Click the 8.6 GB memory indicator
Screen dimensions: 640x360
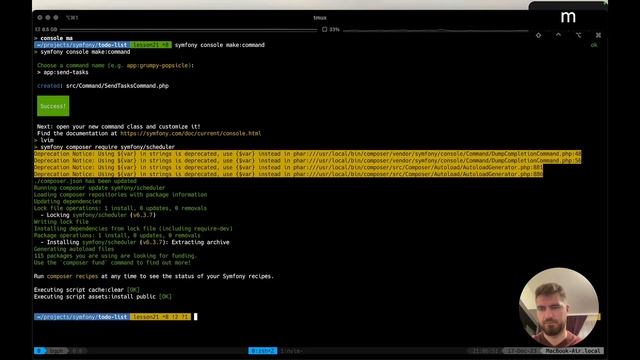click(x=46, y=29)
